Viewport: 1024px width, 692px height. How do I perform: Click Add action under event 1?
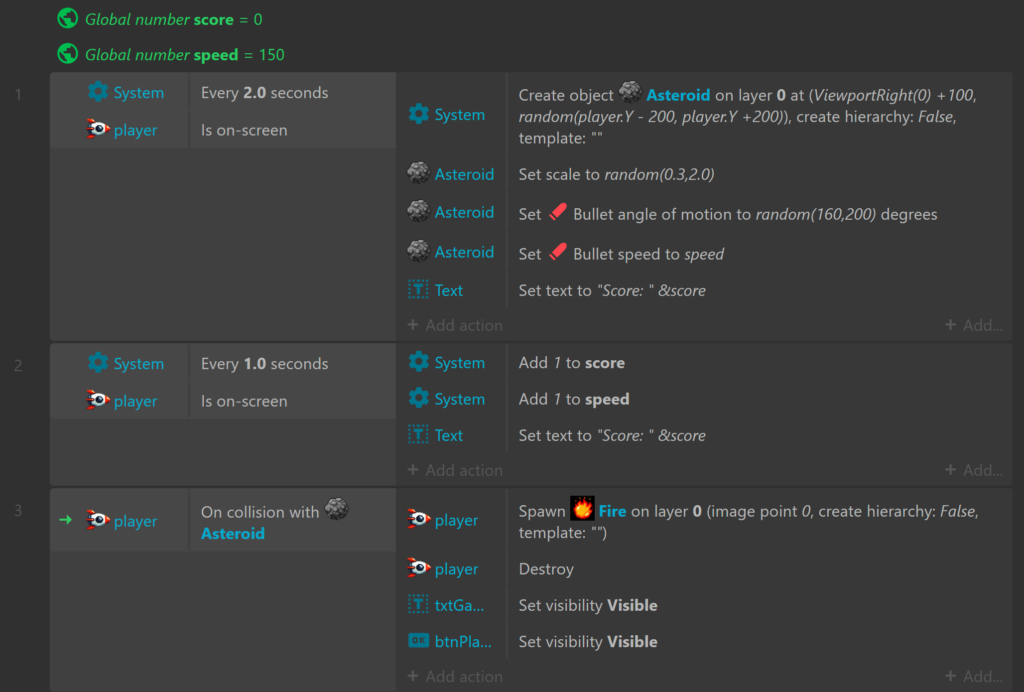pyautogui.click(x=455, y=325)
